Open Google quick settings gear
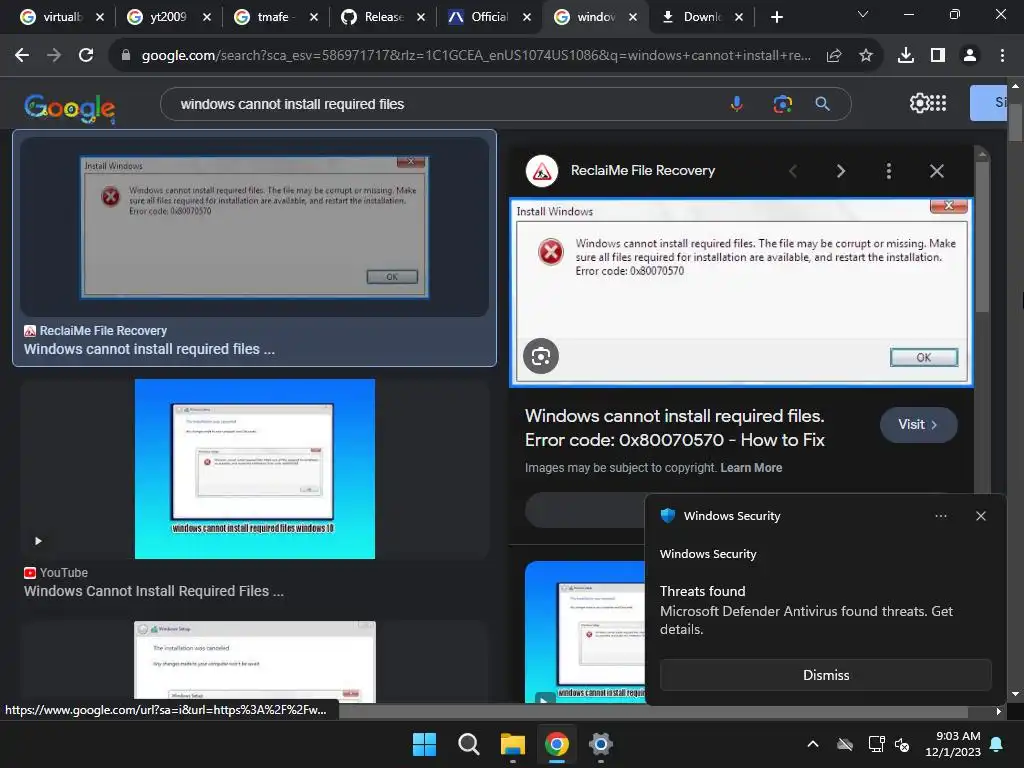Screen dimensions: 1024x768 (x=919, y=103)
